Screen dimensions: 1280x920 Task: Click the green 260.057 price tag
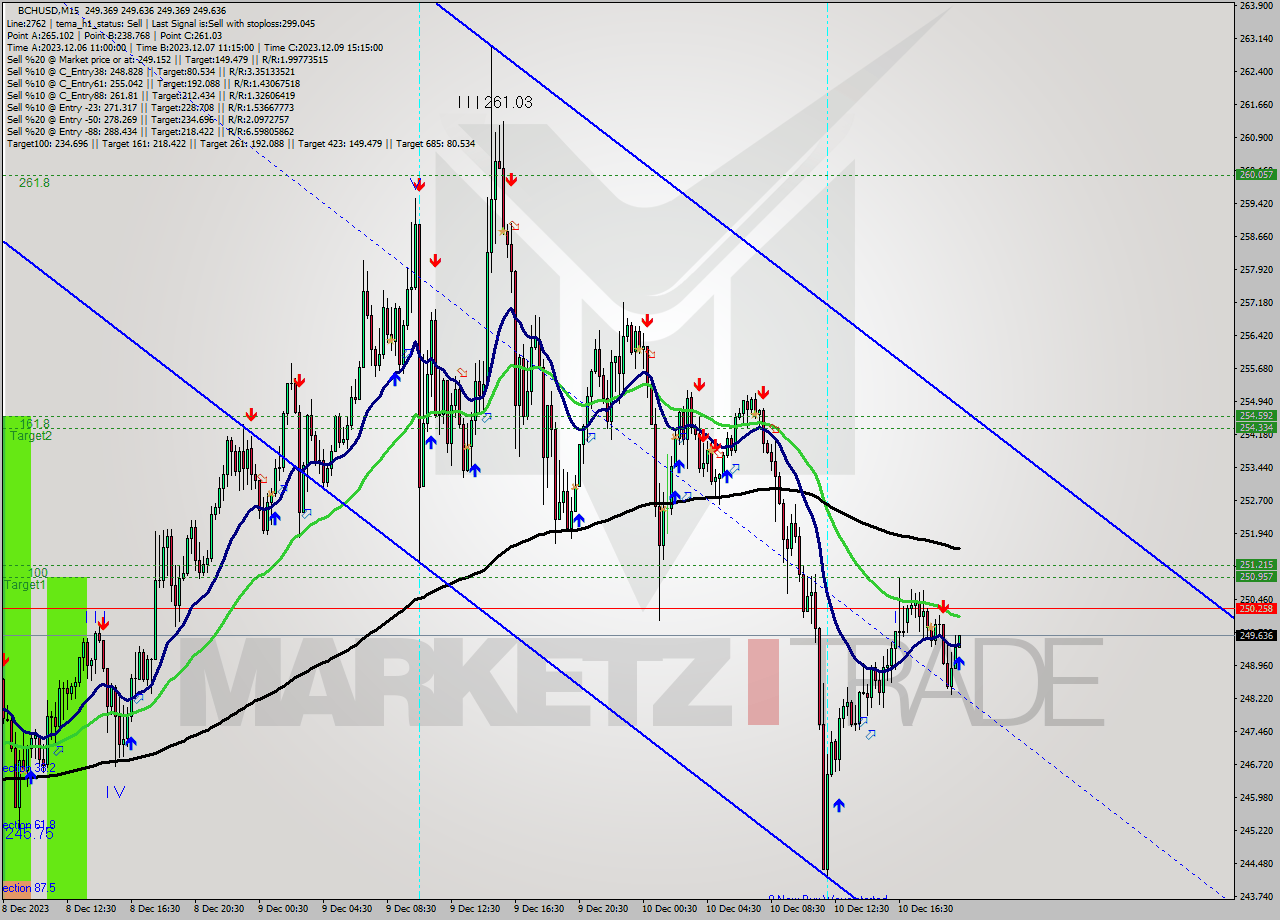[1256, 174]
